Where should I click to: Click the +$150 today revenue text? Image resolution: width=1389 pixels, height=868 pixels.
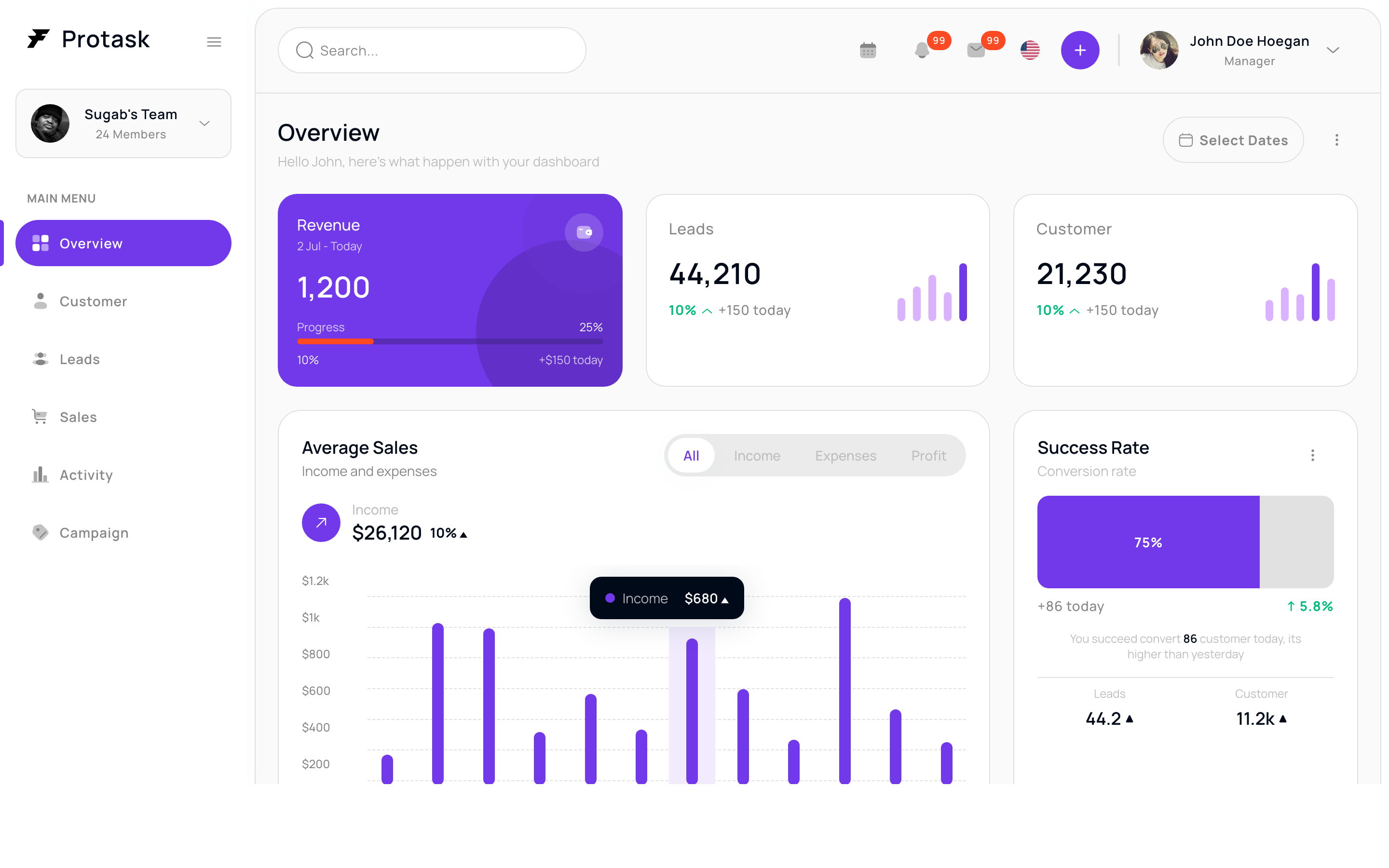tap(571, 360)
